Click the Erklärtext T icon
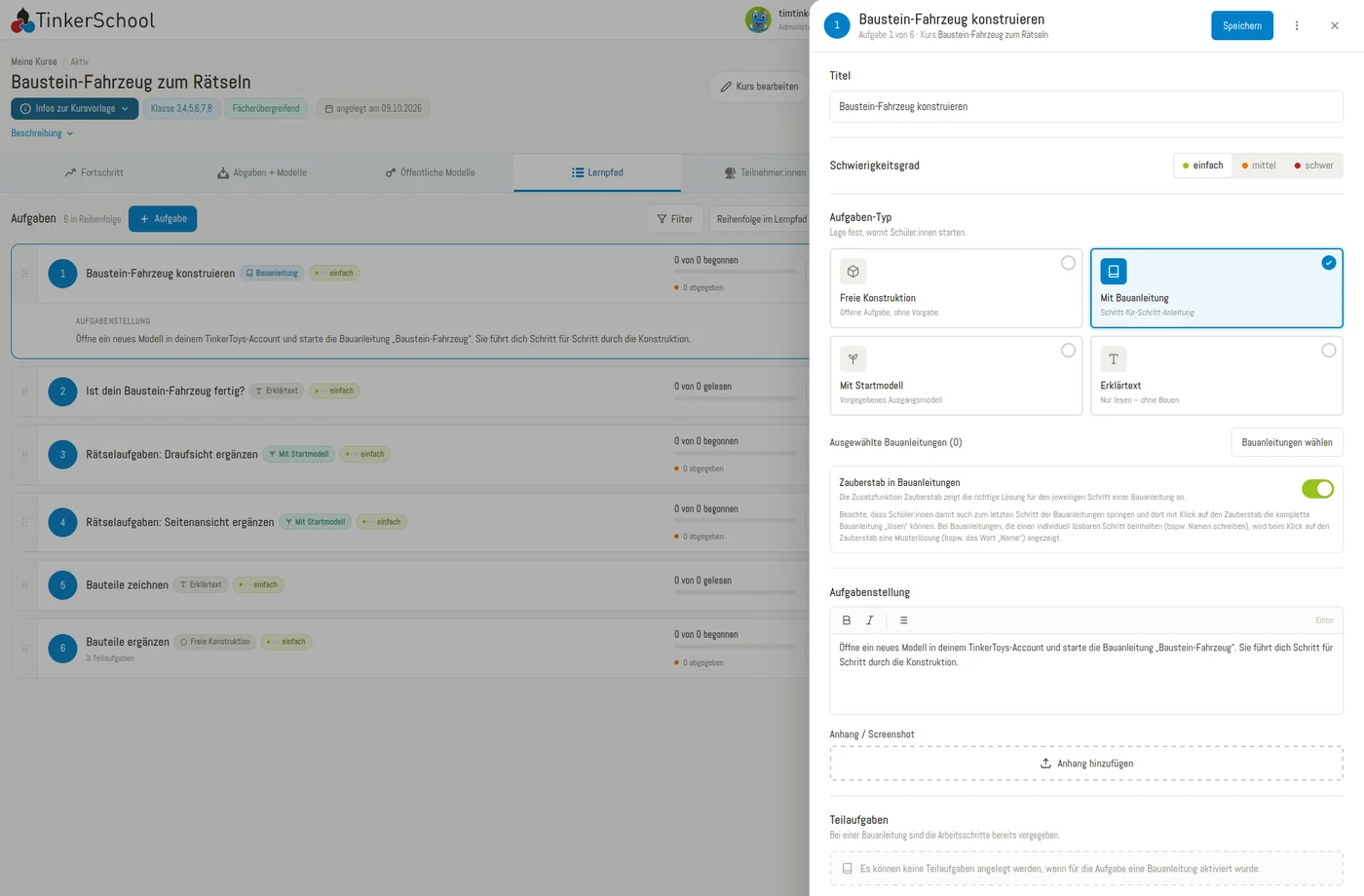Image resolution: width=1364 pixels, height=896 pixels. [x=1114, y=359]
